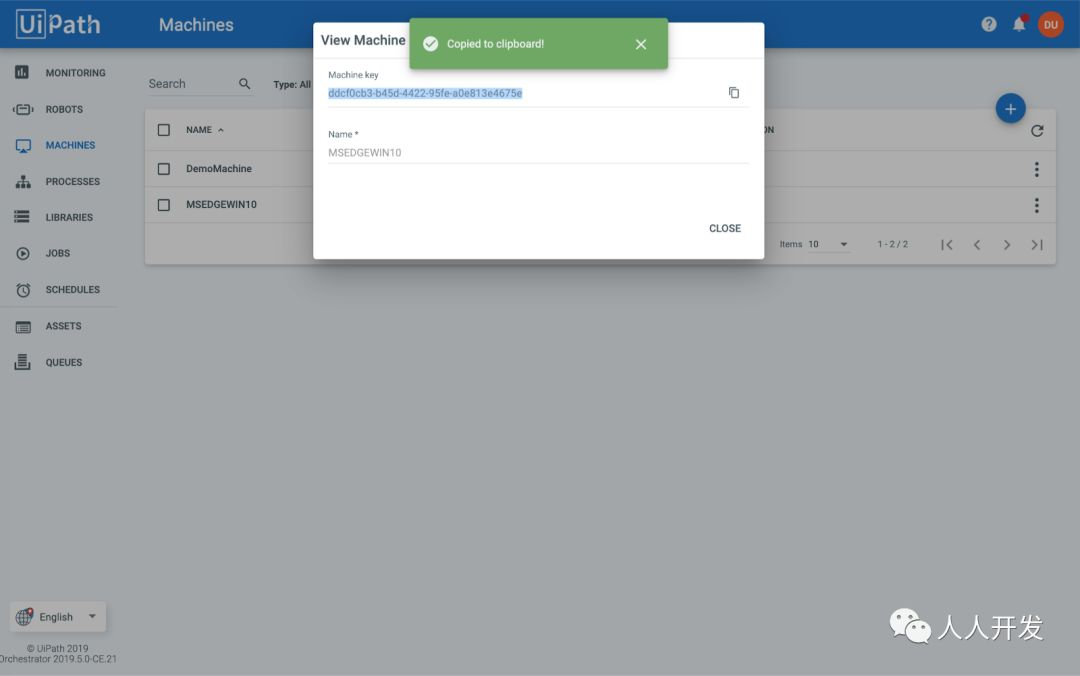Go to Robots in the sidebar

(x=64, y=109)
